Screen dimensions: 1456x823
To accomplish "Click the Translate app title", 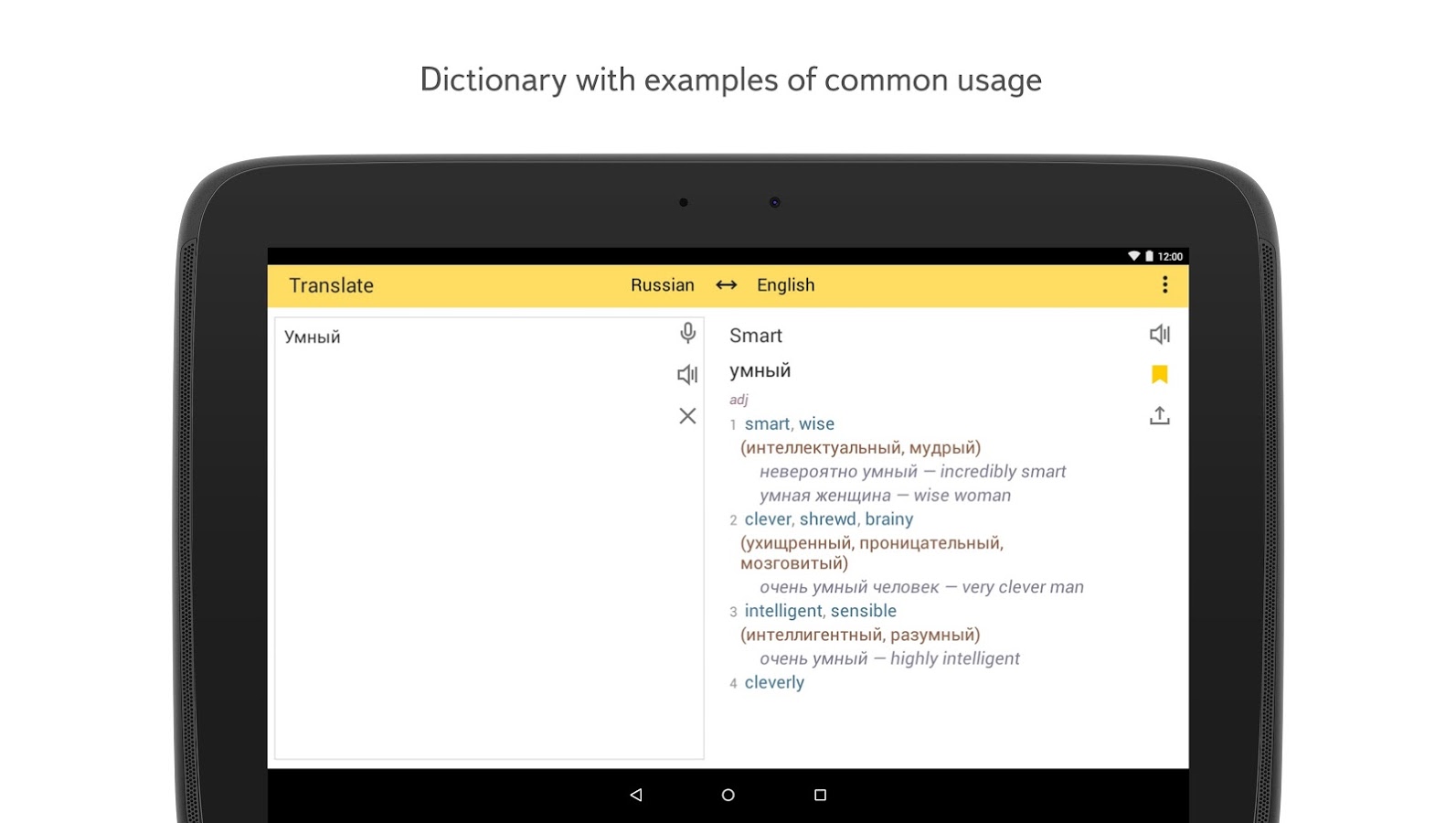I will (331, 285).
